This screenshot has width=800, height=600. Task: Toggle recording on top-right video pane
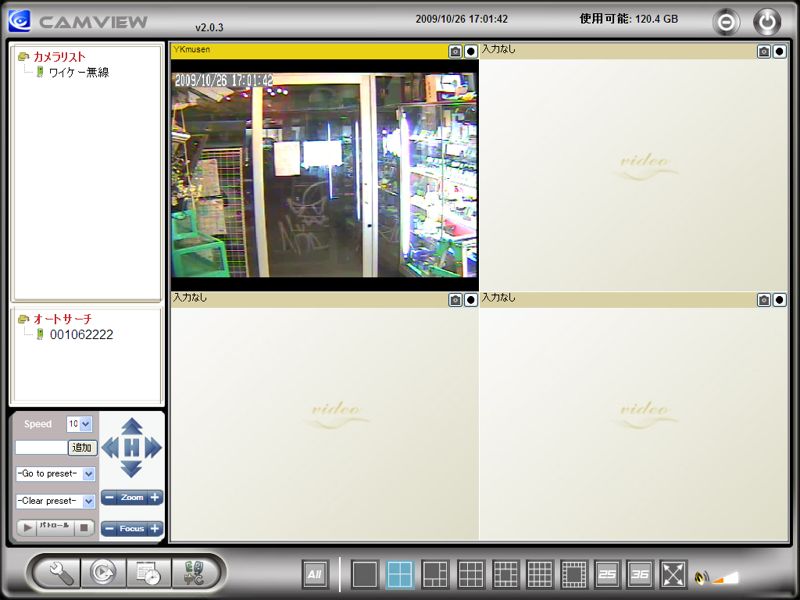click(779, 51)
